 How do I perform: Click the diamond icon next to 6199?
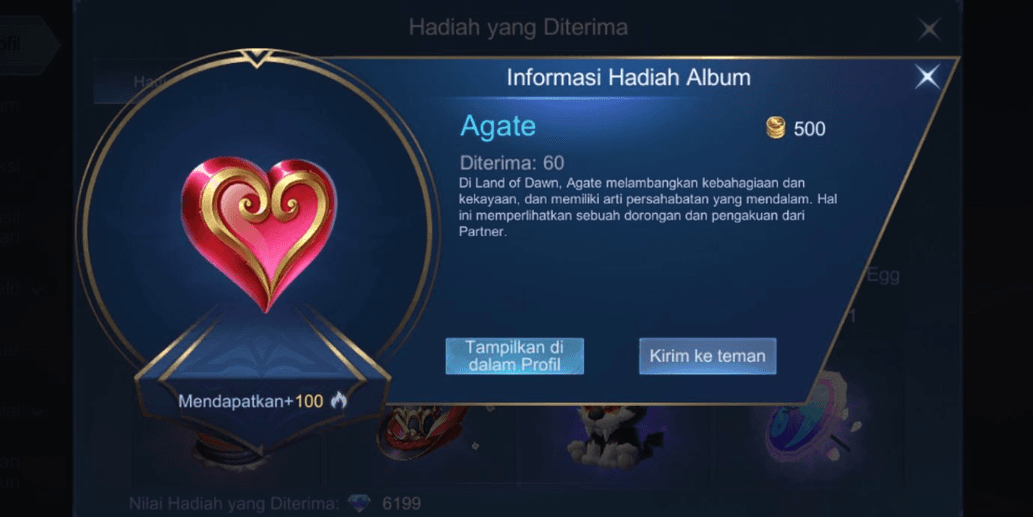click(359, 504)
